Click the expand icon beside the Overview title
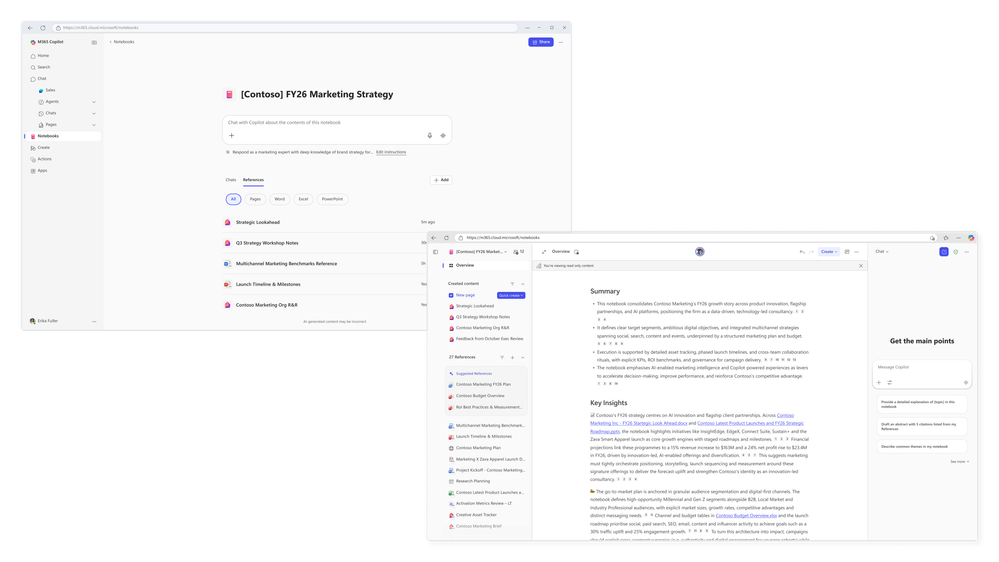999x562 pixels. click(x=543, y=252)
